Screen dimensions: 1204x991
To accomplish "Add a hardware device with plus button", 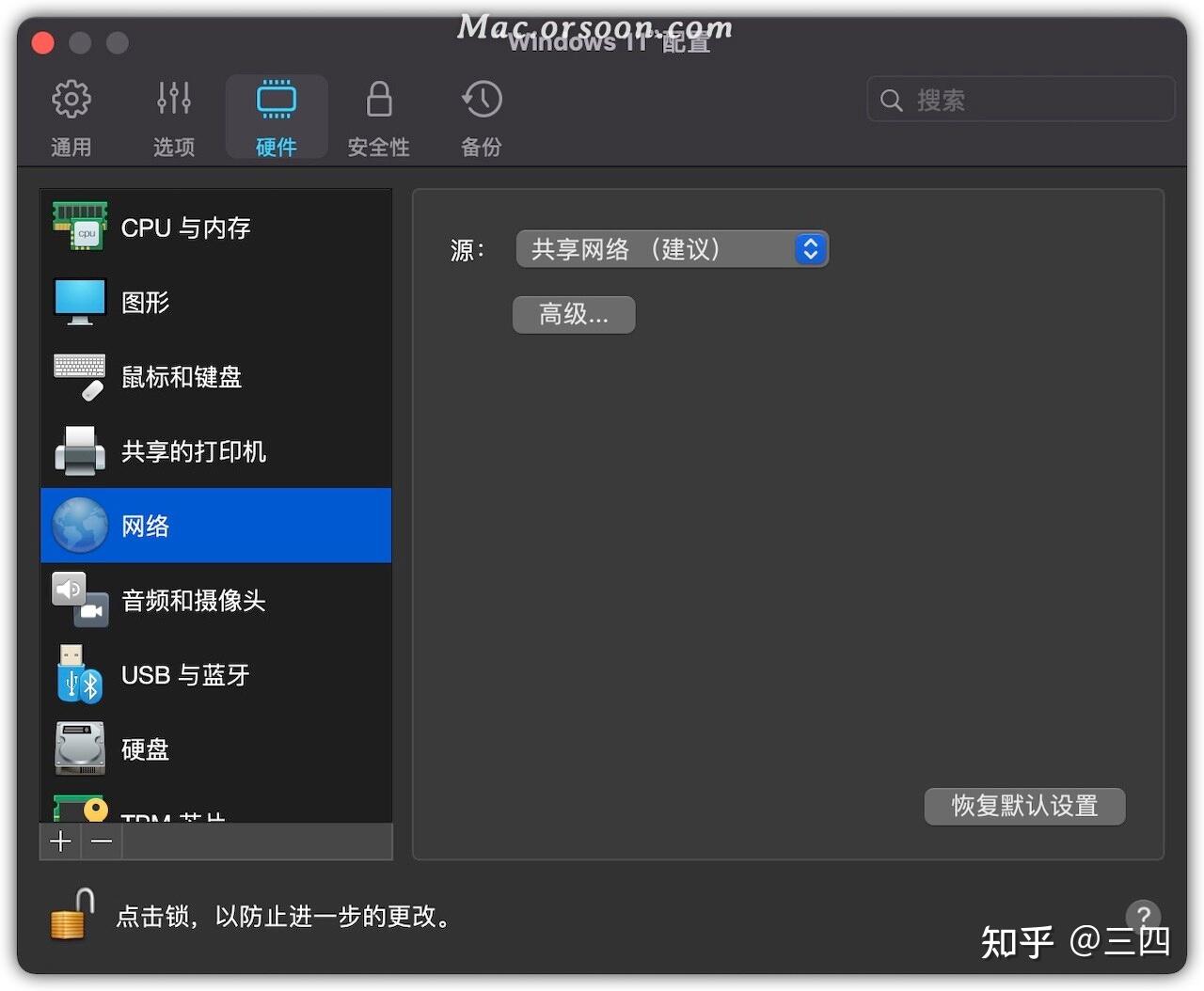I will [61, 842].
